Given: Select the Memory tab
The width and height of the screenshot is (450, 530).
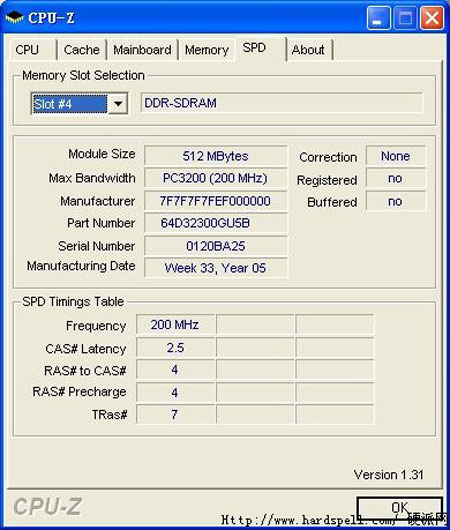Looking at the screenshot, I should point(207,50).
